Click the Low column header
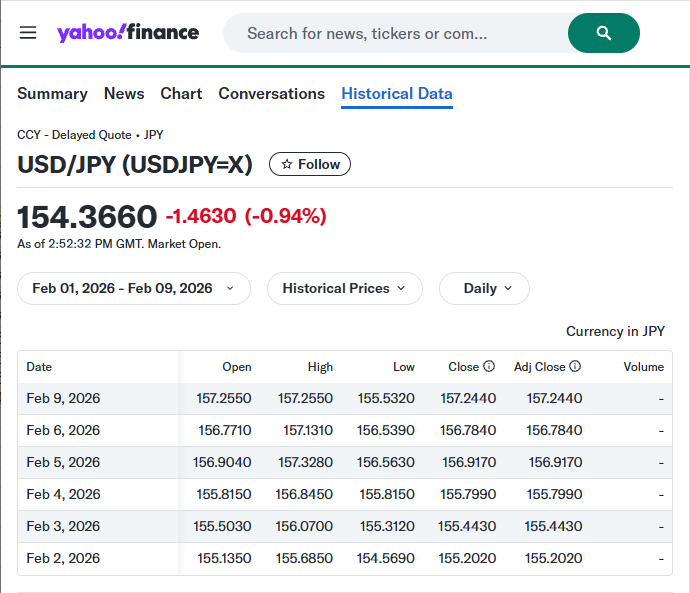 pos(404,366)
